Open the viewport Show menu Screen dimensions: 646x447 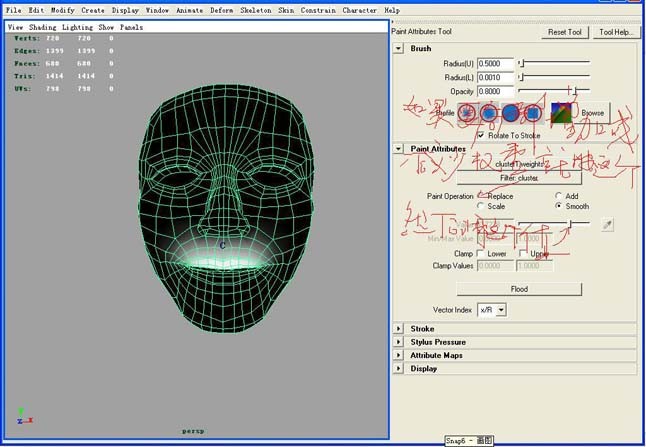pyautogui.click(x=106, y=27)
